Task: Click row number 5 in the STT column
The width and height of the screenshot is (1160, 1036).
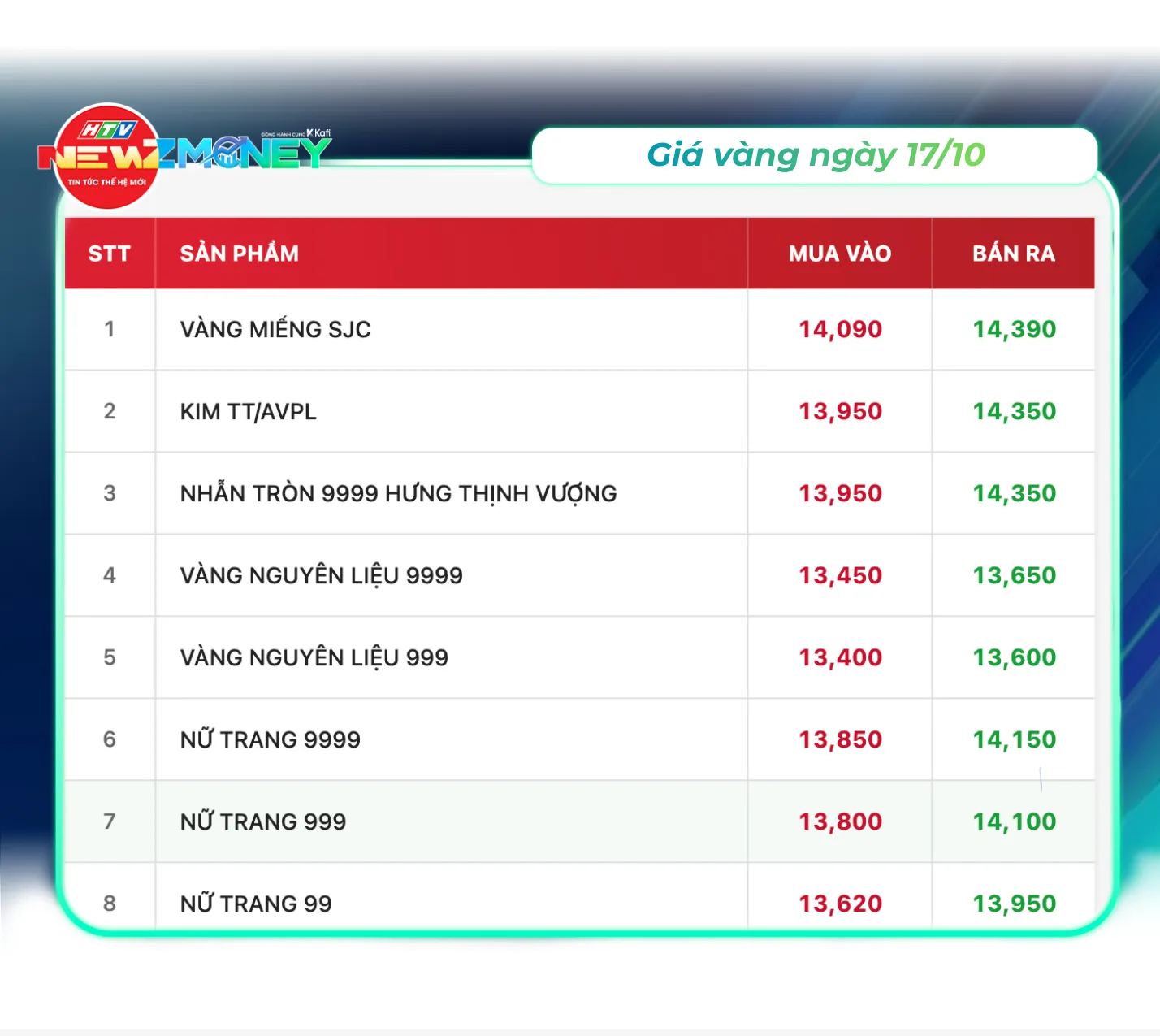Action: tap(110, 657)
